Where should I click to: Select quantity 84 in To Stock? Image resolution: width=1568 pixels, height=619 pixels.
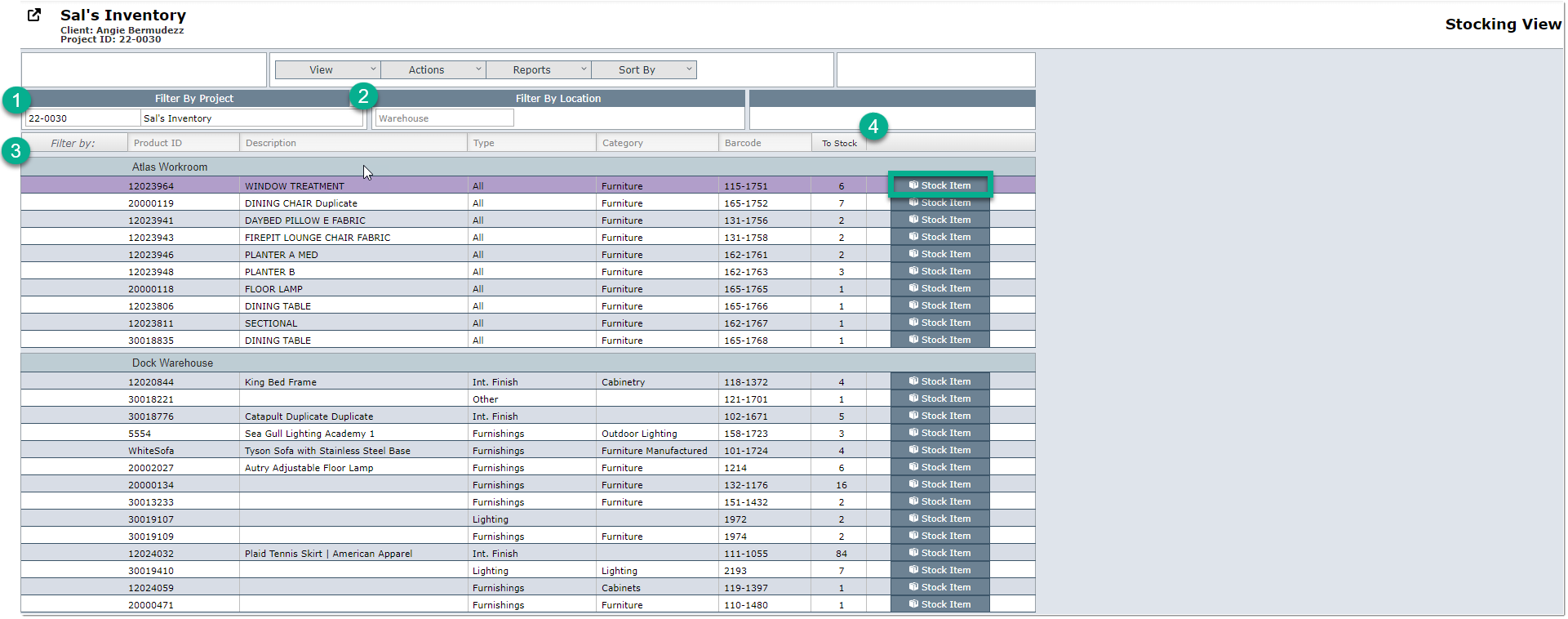[842, 554]
